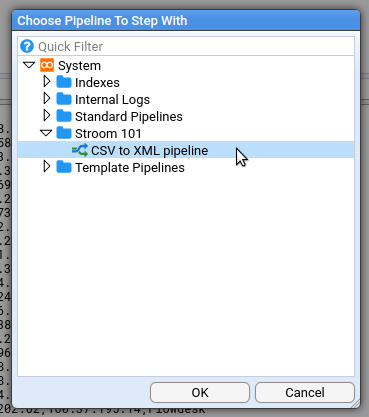Select the Internal Logs label

pos(112,100)
